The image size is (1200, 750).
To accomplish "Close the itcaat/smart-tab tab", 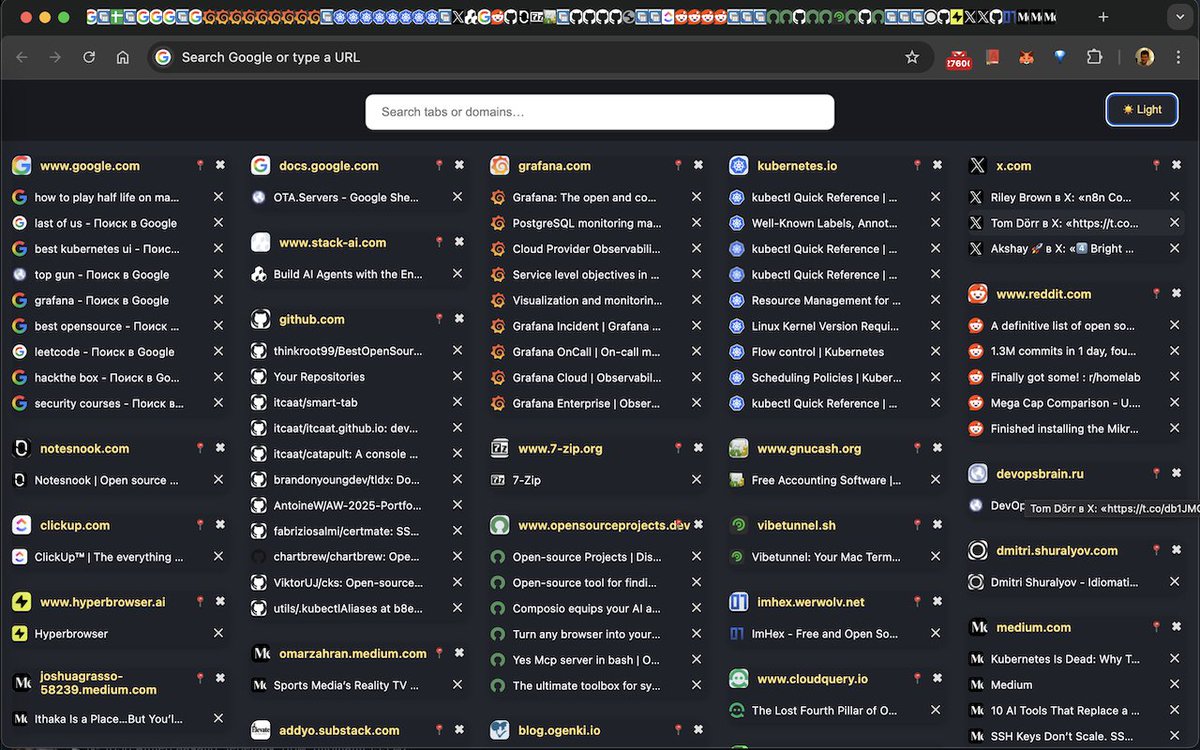I will (457, 402).
